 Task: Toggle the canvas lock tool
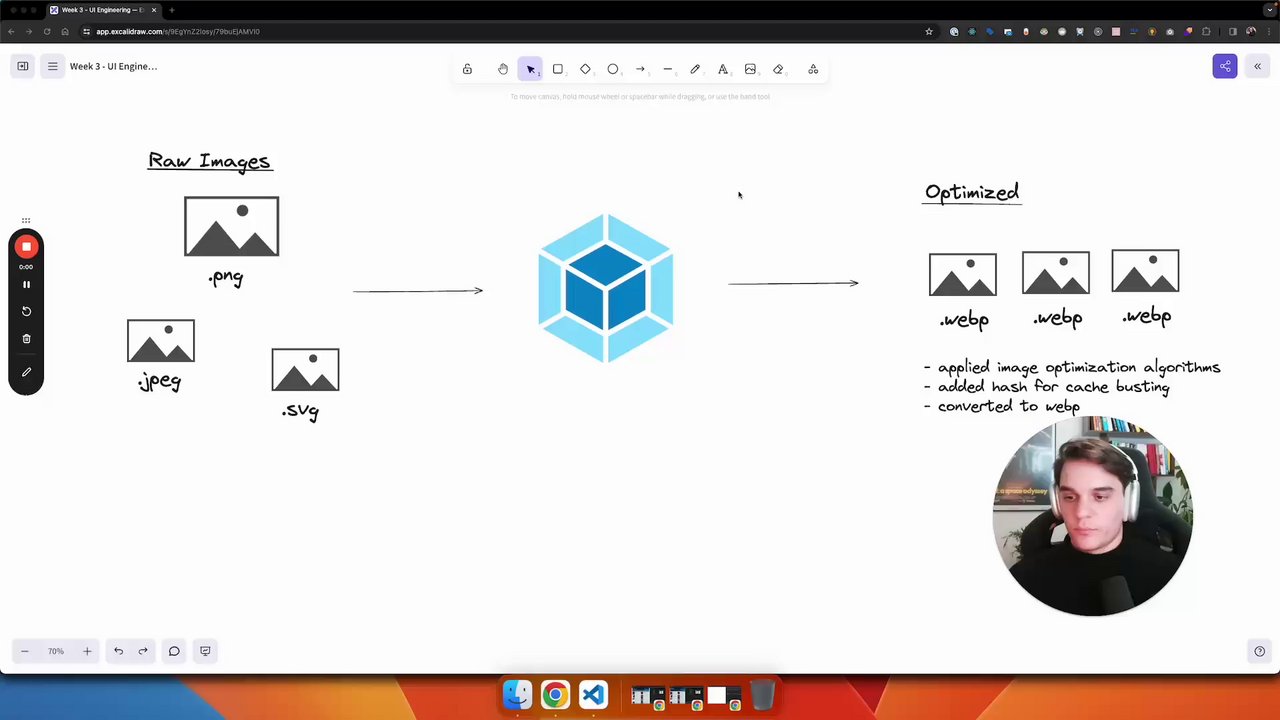pos(467,69)
